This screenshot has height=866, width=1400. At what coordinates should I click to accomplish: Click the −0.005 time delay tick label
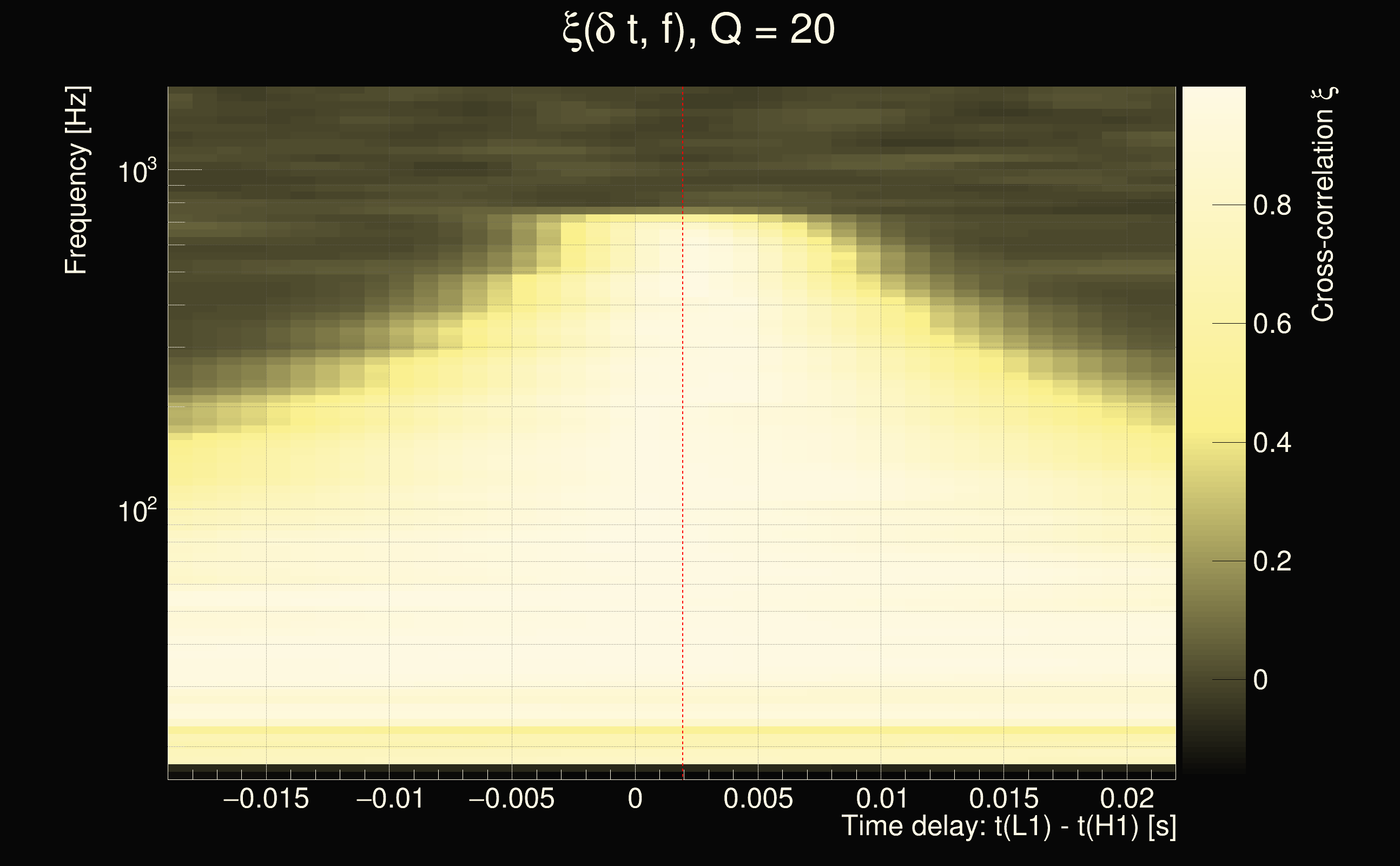point(511,799)
